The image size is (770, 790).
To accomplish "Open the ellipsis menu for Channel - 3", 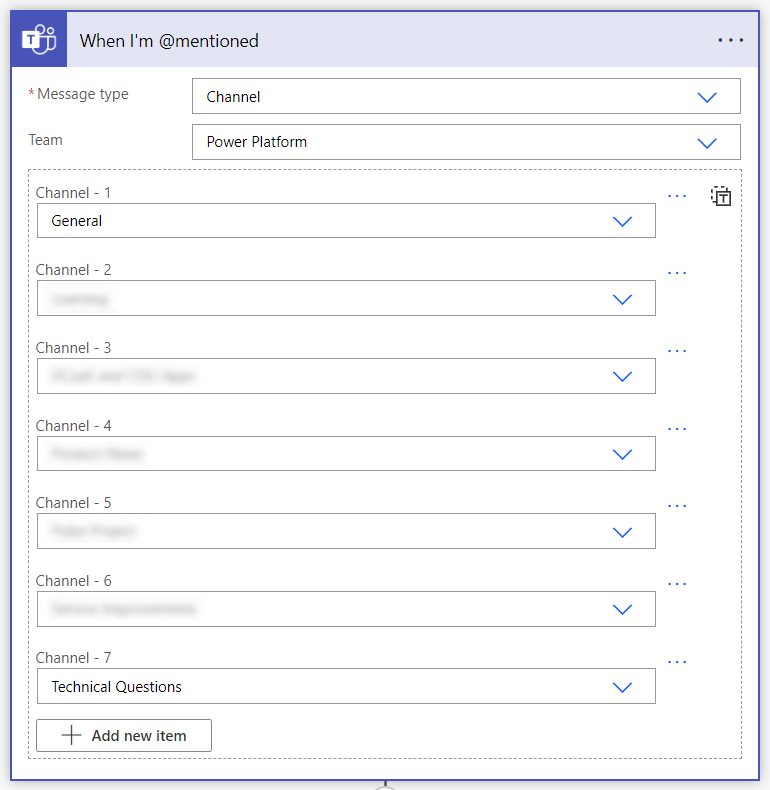I will point(677,350).
